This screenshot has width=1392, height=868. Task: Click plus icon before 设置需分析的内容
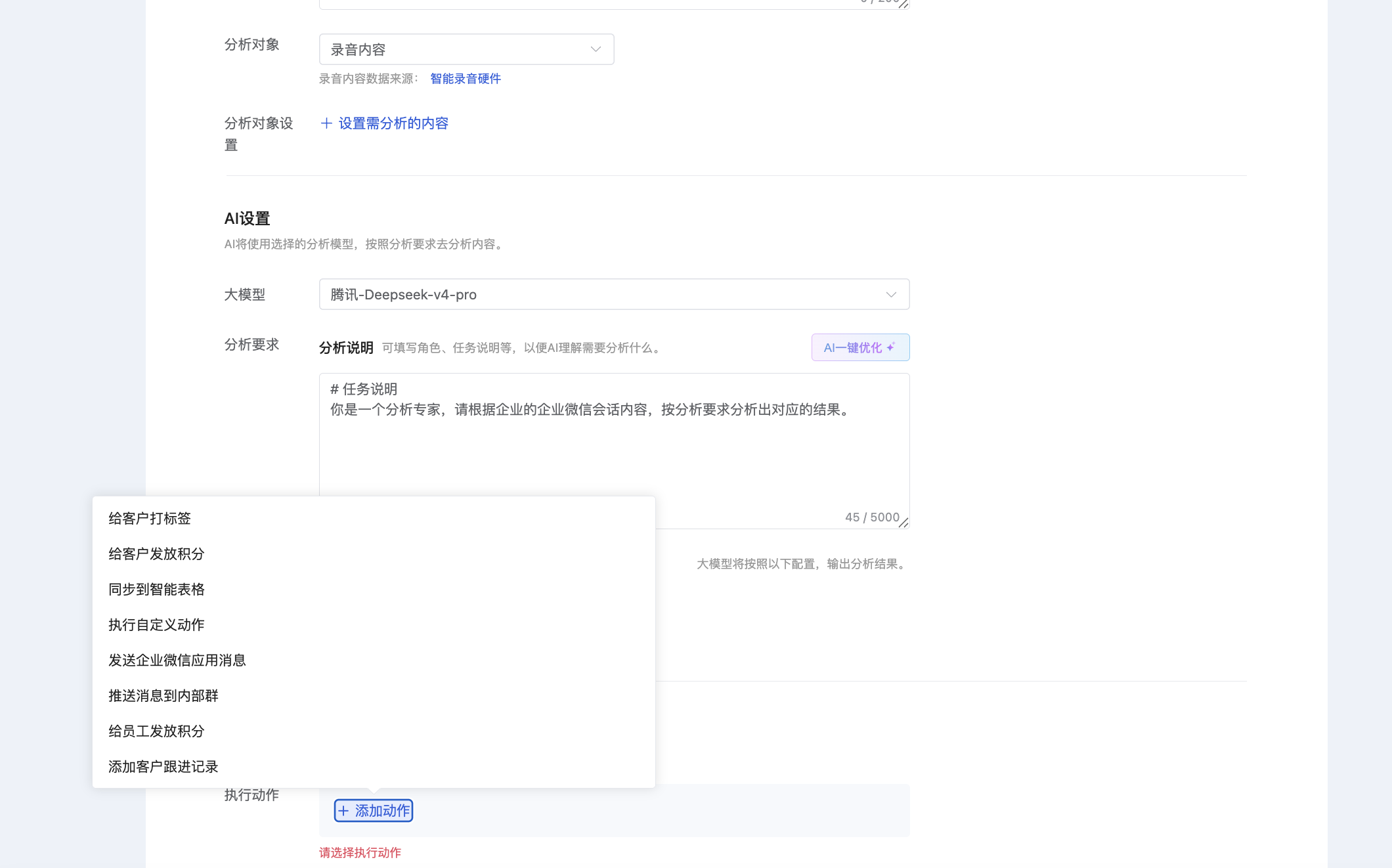tap(326, 123)
